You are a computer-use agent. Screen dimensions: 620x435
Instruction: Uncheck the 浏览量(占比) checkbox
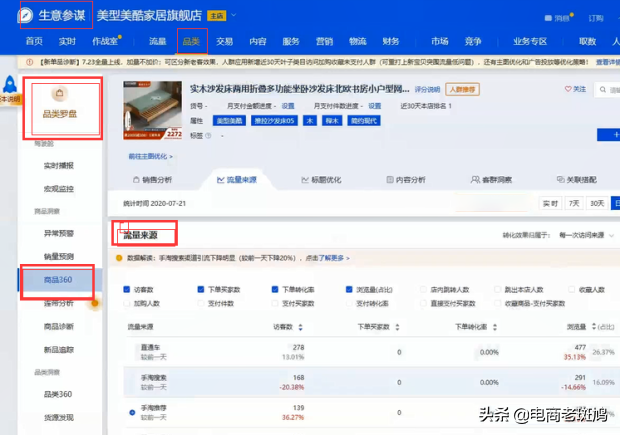pos(349,289)
